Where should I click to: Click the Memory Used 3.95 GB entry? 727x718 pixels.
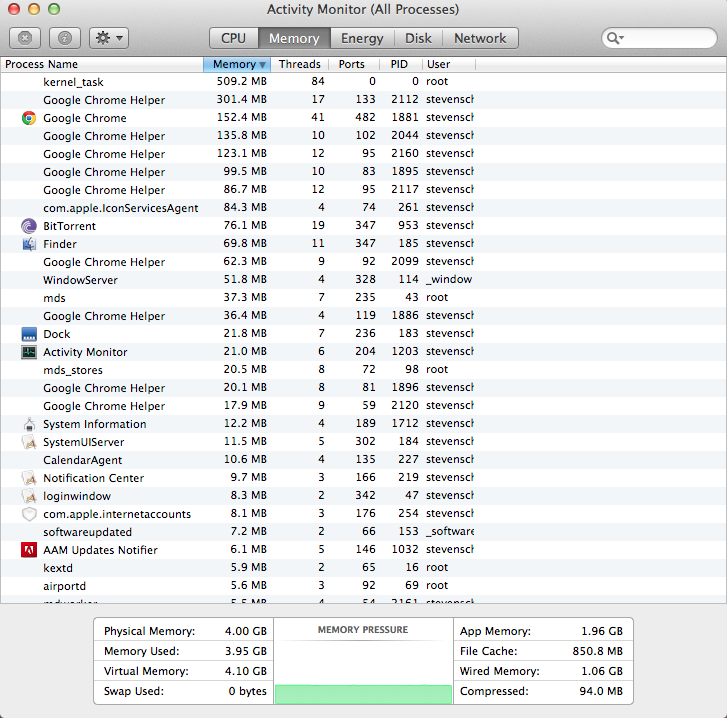click(185, 651)
